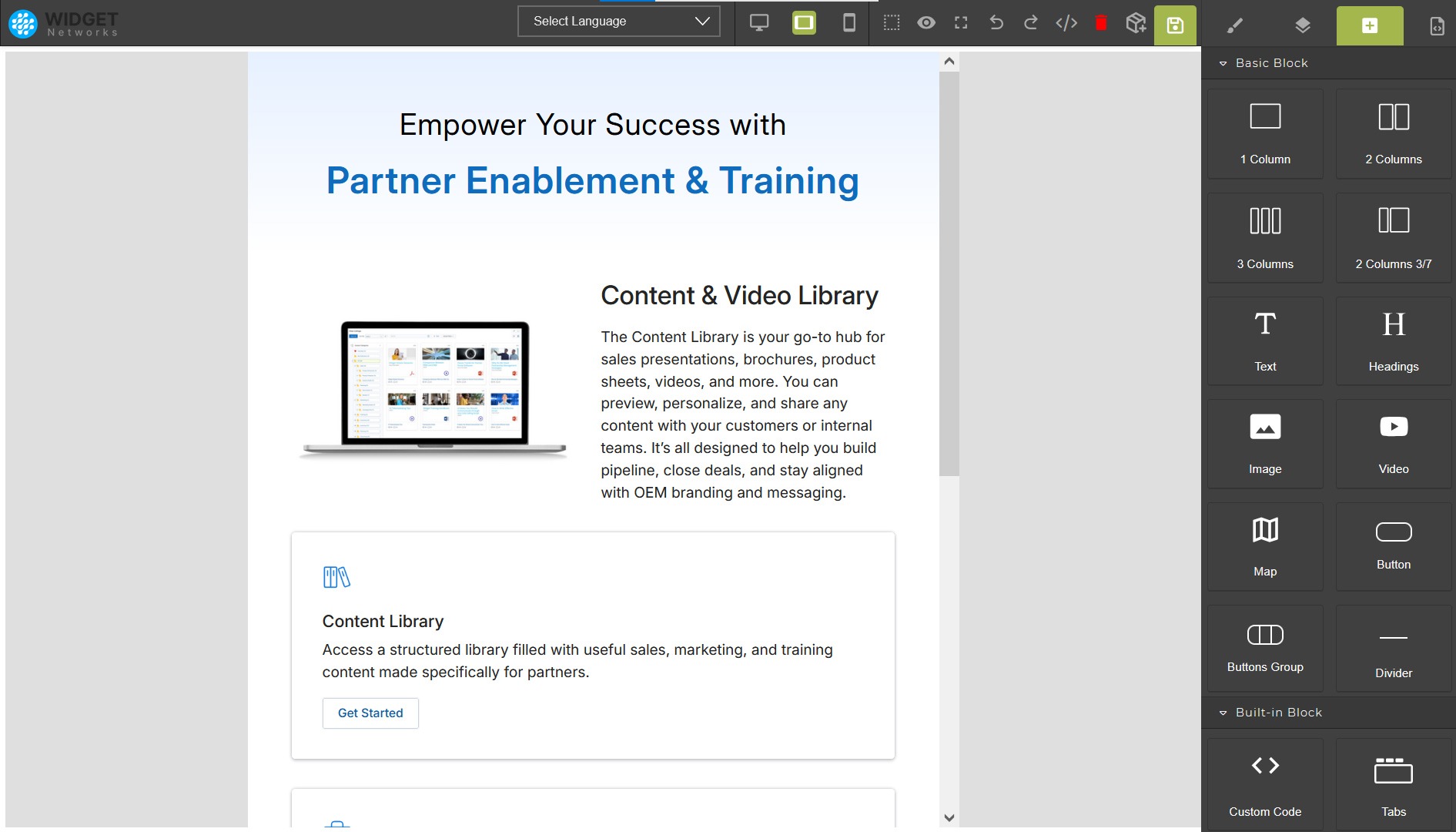Open the view code icon
Screen dimensions: 1456x832
(1066, 23)
